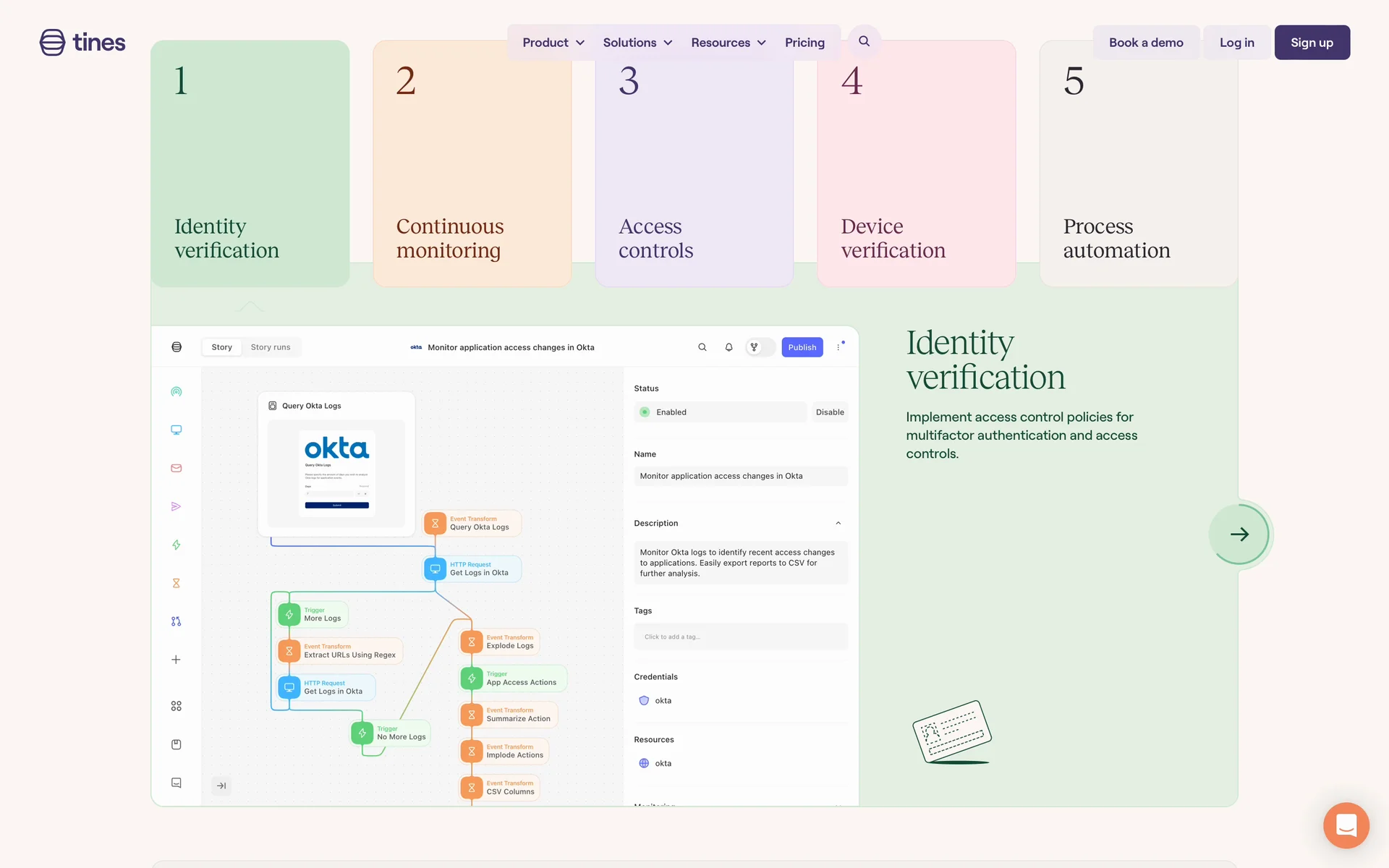This screenshot has height=868, width=1389.
Task: Click the collapse sidebar arrow icon
Action: click(x=221, y=786)
